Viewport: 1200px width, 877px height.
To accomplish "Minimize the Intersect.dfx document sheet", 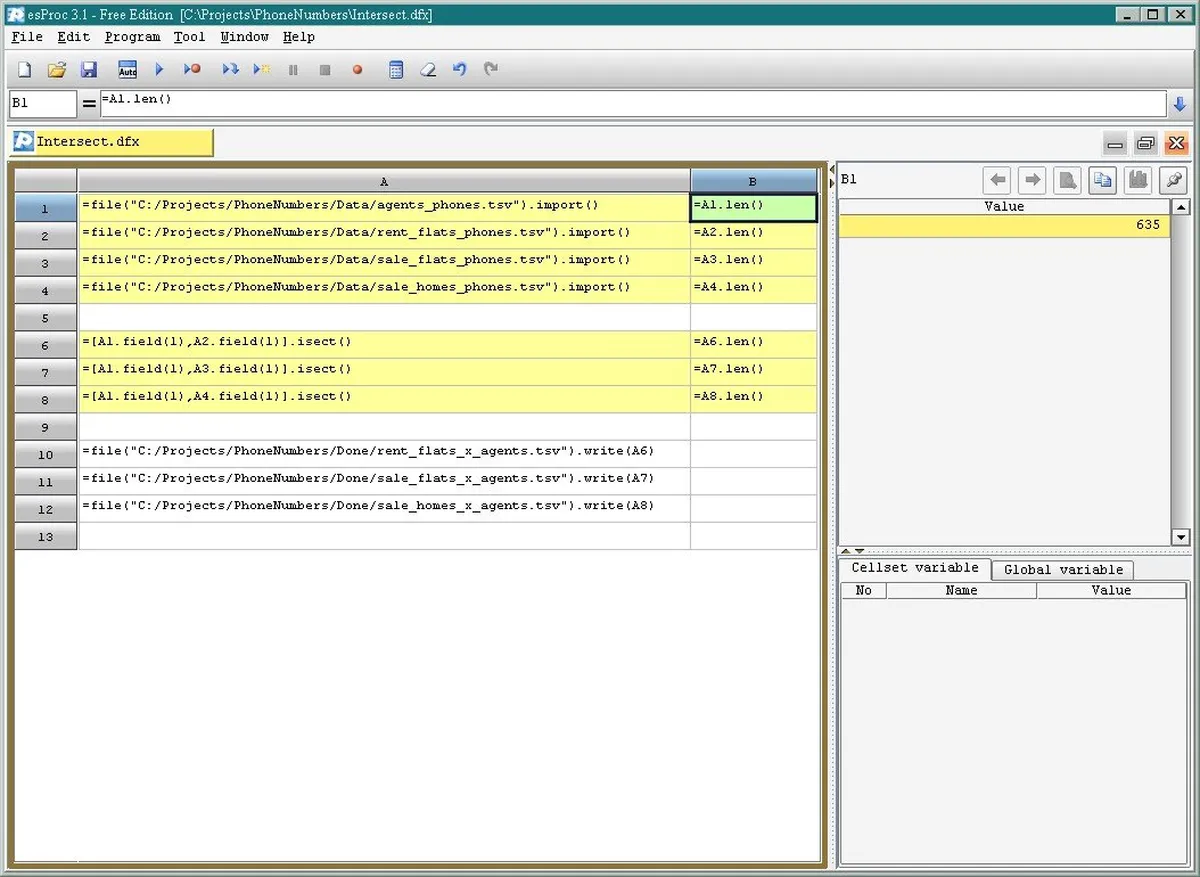I will (x=1116, y=144).
